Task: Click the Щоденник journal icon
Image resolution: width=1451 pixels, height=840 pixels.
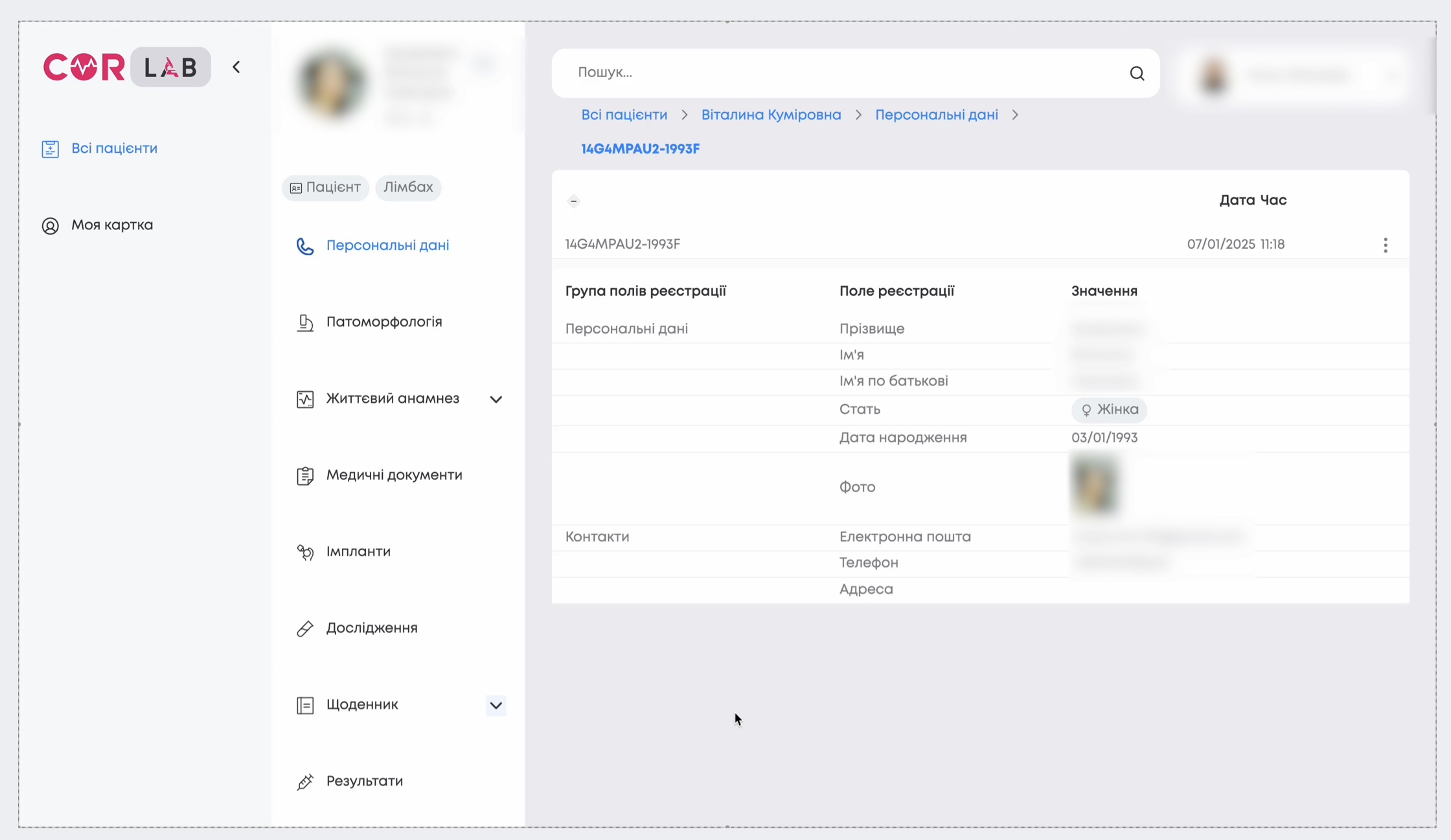Action: pos(305,705)
